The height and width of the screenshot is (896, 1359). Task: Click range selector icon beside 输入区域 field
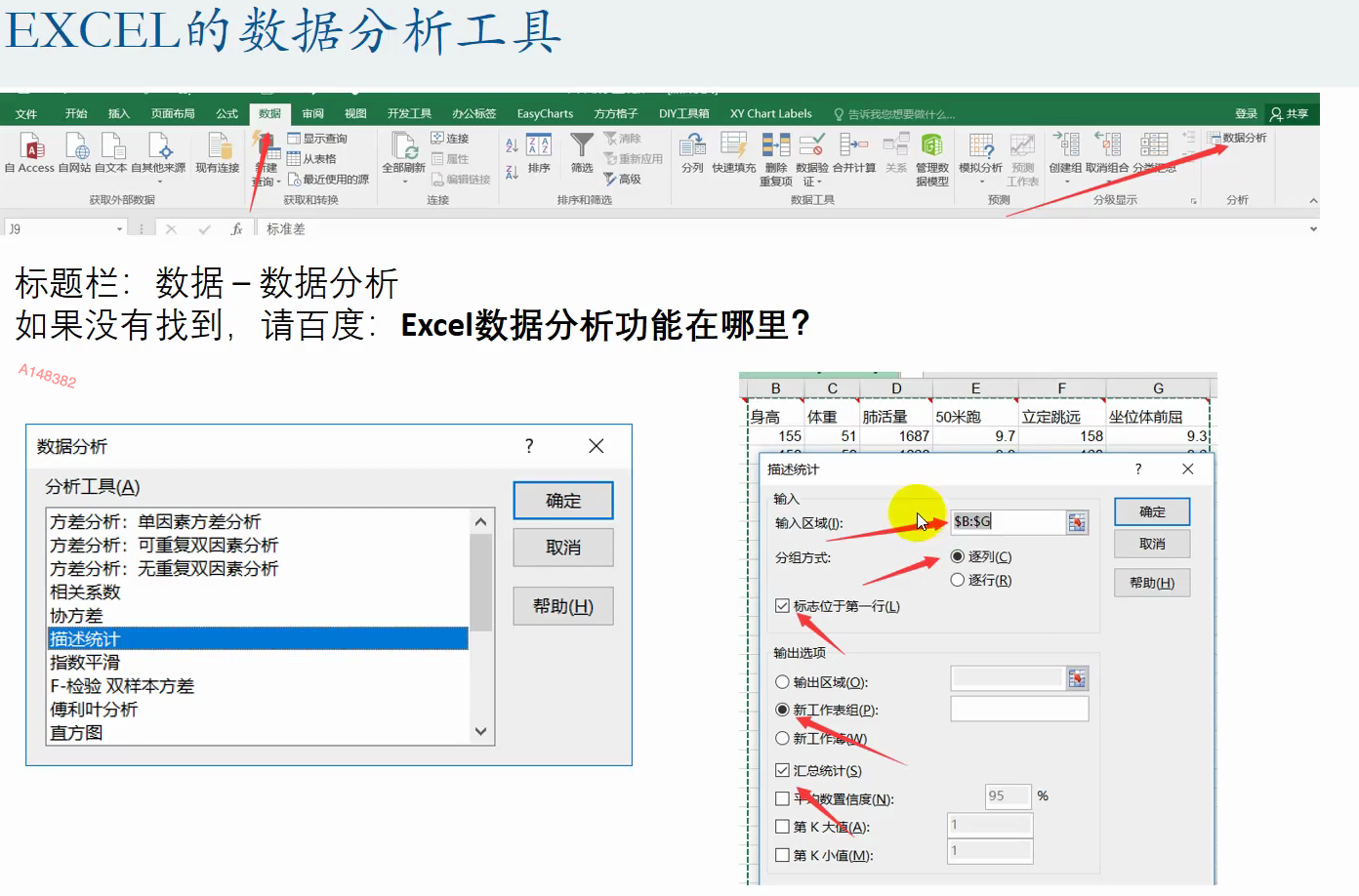click(1077, 522)
